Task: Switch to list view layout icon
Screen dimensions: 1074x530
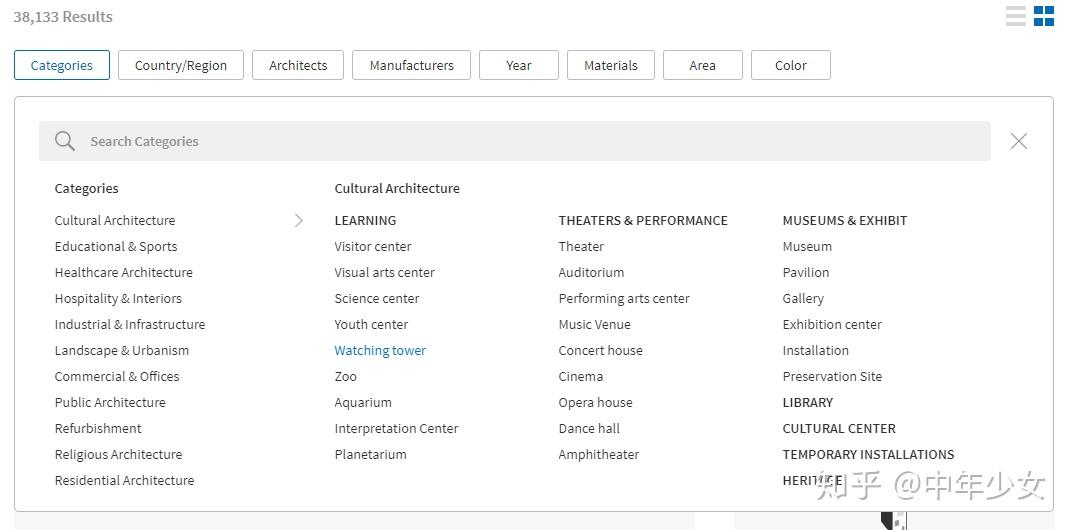Action: (x=1016, y=16)
